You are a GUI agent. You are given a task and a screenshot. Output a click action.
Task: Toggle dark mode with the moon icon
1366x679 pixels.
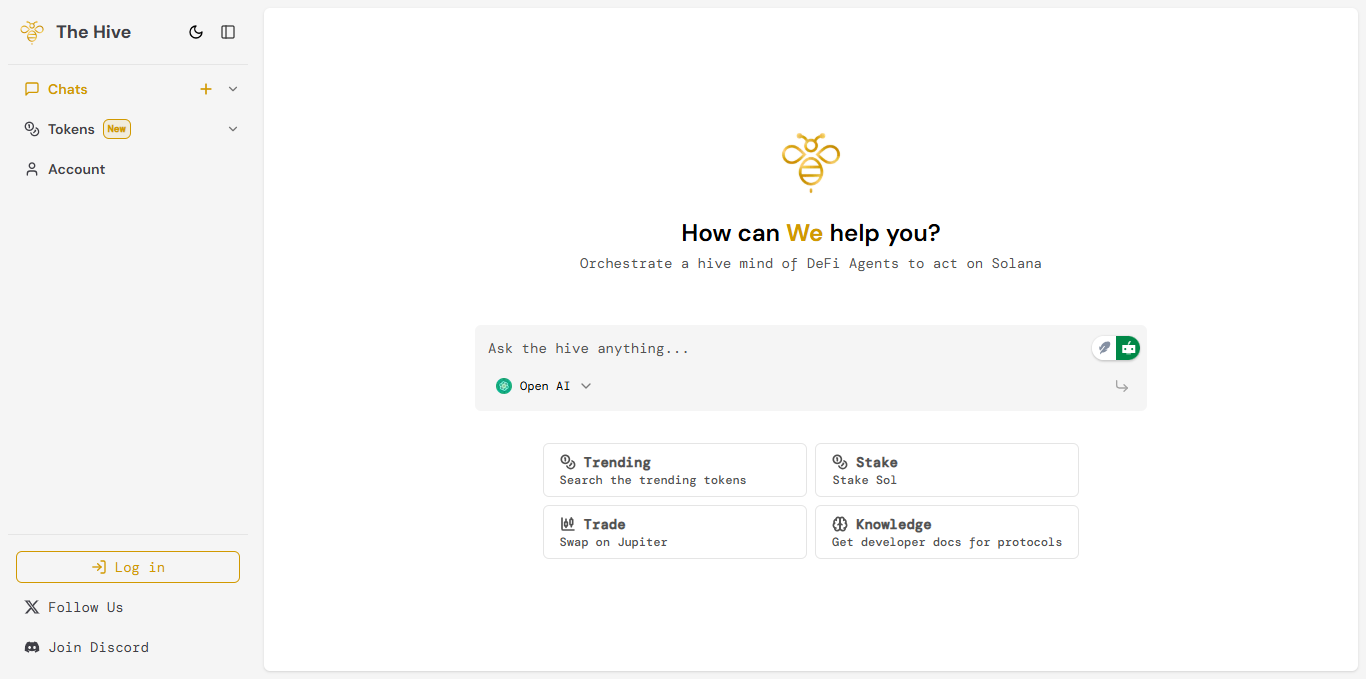pyautogui.click(x=196, y=32)
